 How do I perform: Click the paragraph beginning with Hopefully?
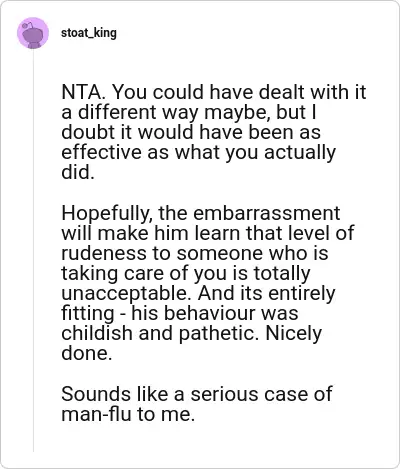[x=208, y=283]
